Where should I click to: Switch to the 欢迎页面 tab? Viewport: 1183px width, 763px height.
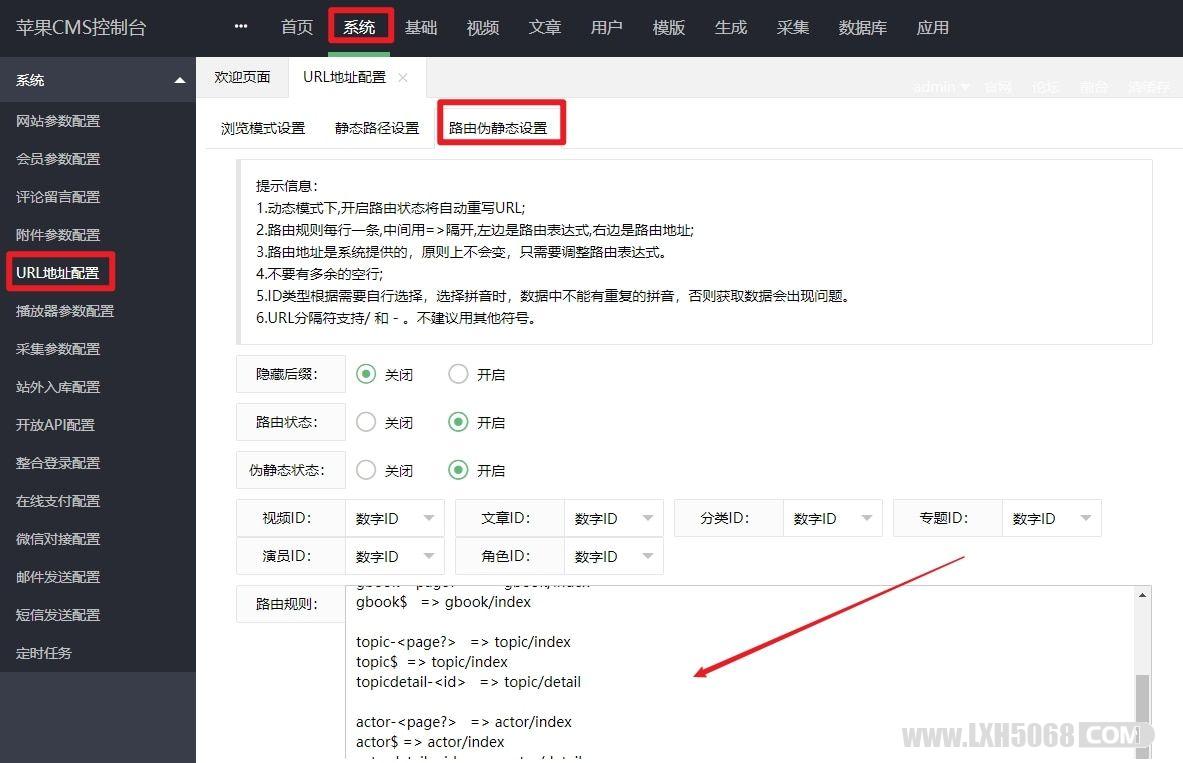(x=242, y=77)
